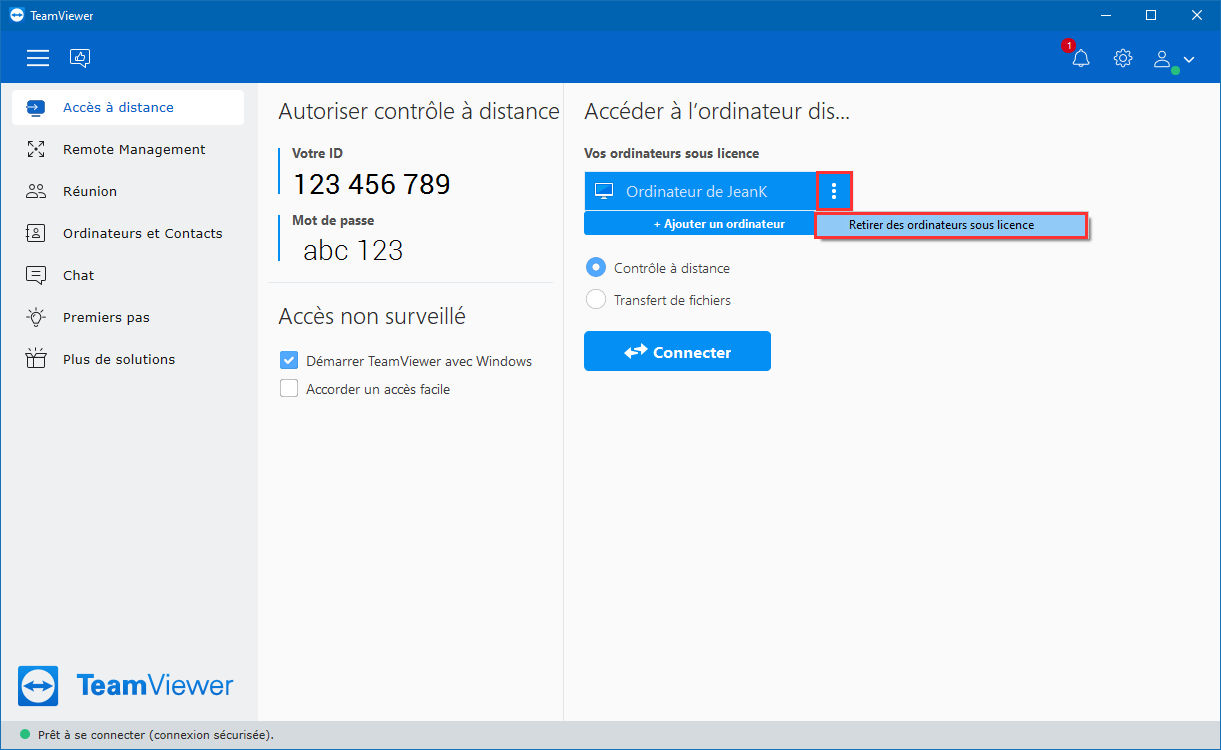Open the hamburger menu icon
The width and height of the screenshot is (1221, 750).
pos(38,58)
